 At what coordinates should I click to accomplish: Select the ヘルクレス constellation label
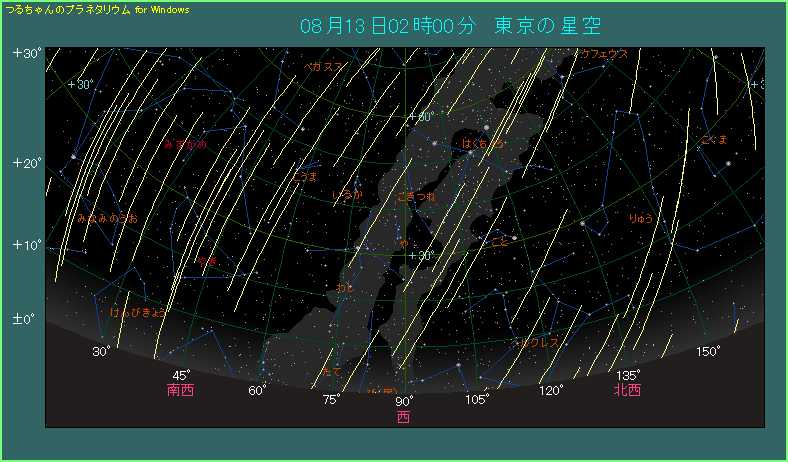(535, 343)
